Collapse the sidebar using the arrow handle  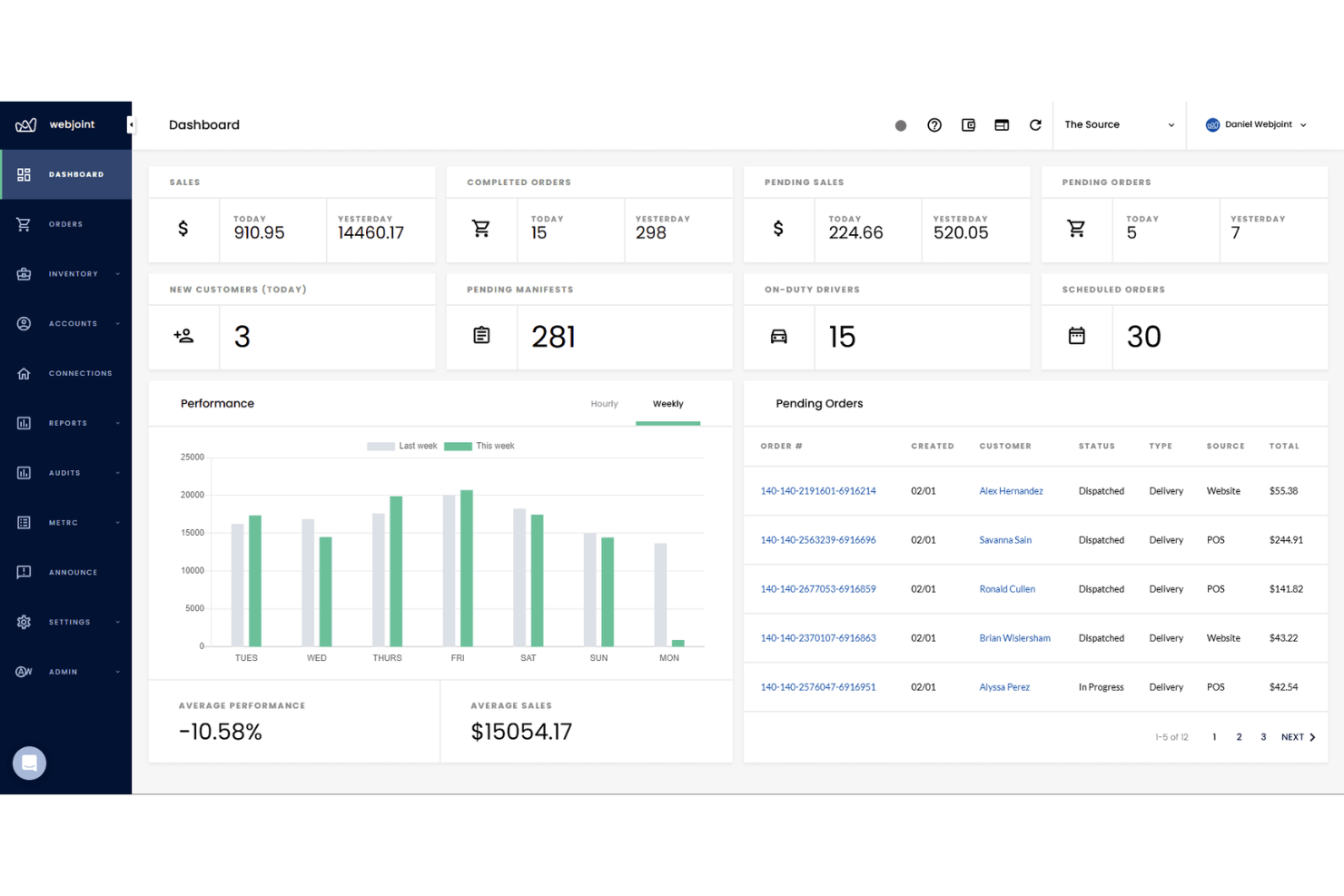(x=130, y=125)
